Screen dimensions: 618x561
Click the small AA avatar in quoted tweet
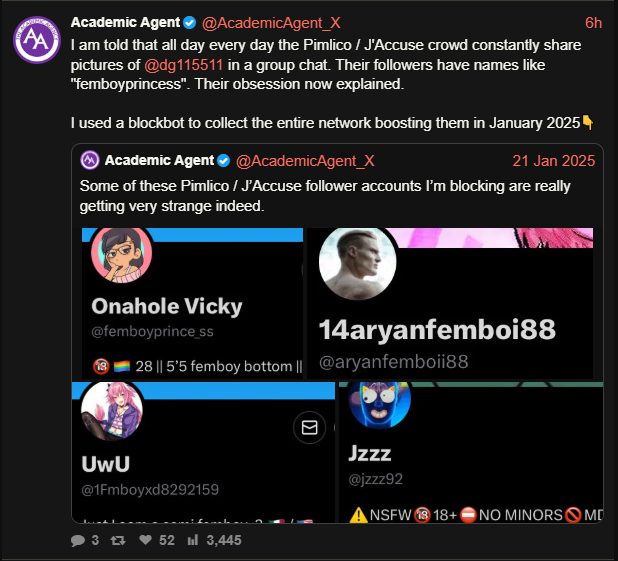[90, 160]
